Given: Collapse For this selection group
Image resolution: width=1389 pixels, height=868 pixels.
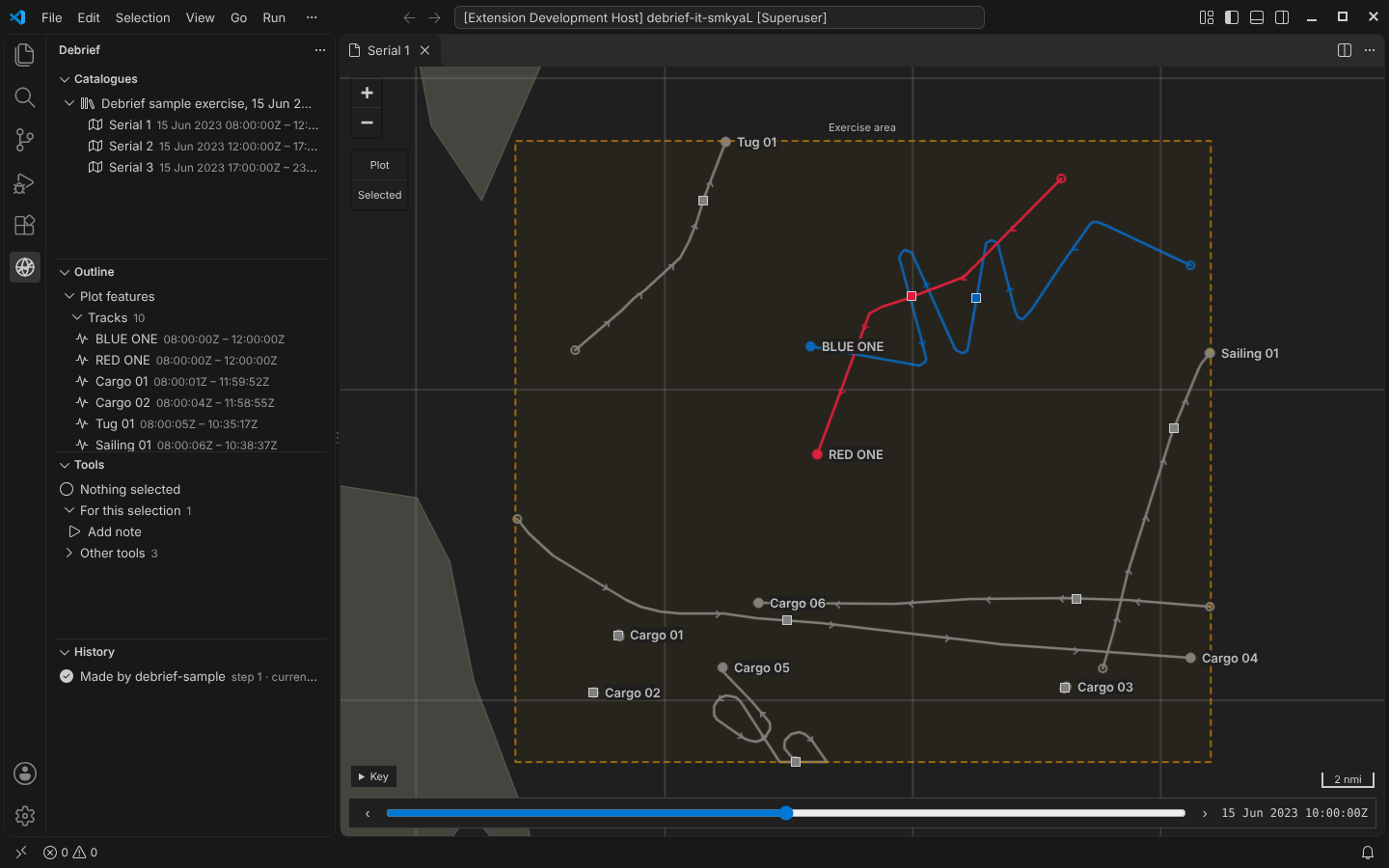Looking at the screenshot, I should (x=69, y=510).
